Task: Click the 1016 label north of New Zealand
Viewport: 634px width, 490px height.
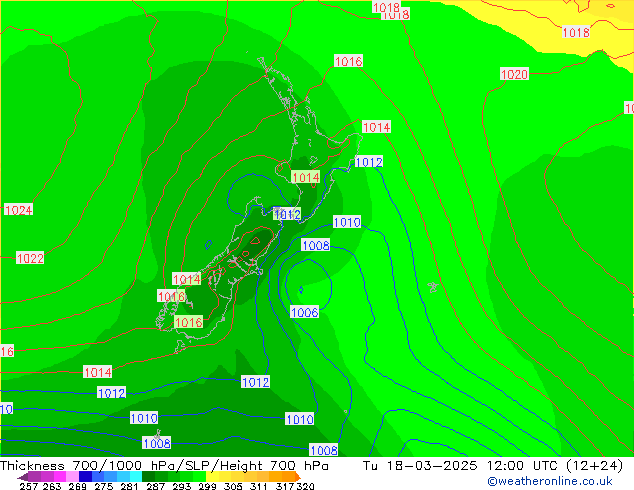Action: coord(349,61)
